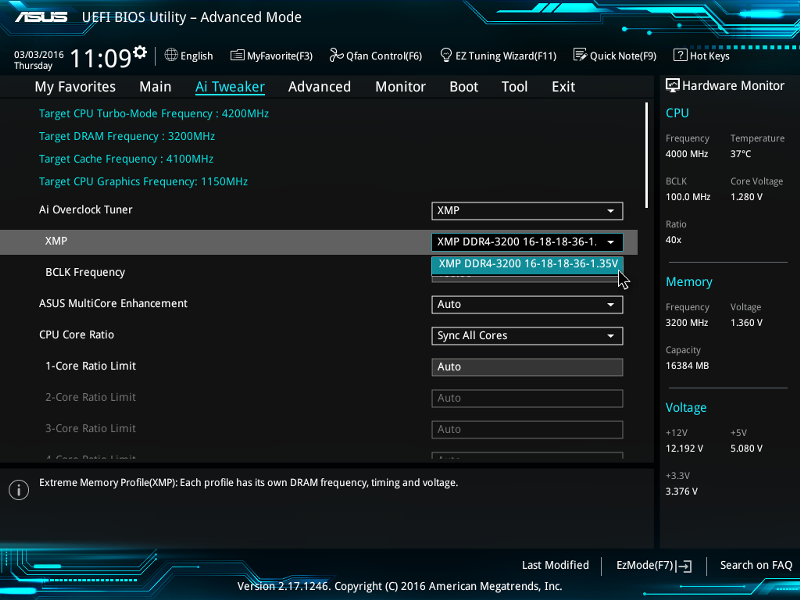Viewport: 800px width, 600px height.
Task: Open the Ai Overclock Tuner dropdown
Action: (527, 211)
